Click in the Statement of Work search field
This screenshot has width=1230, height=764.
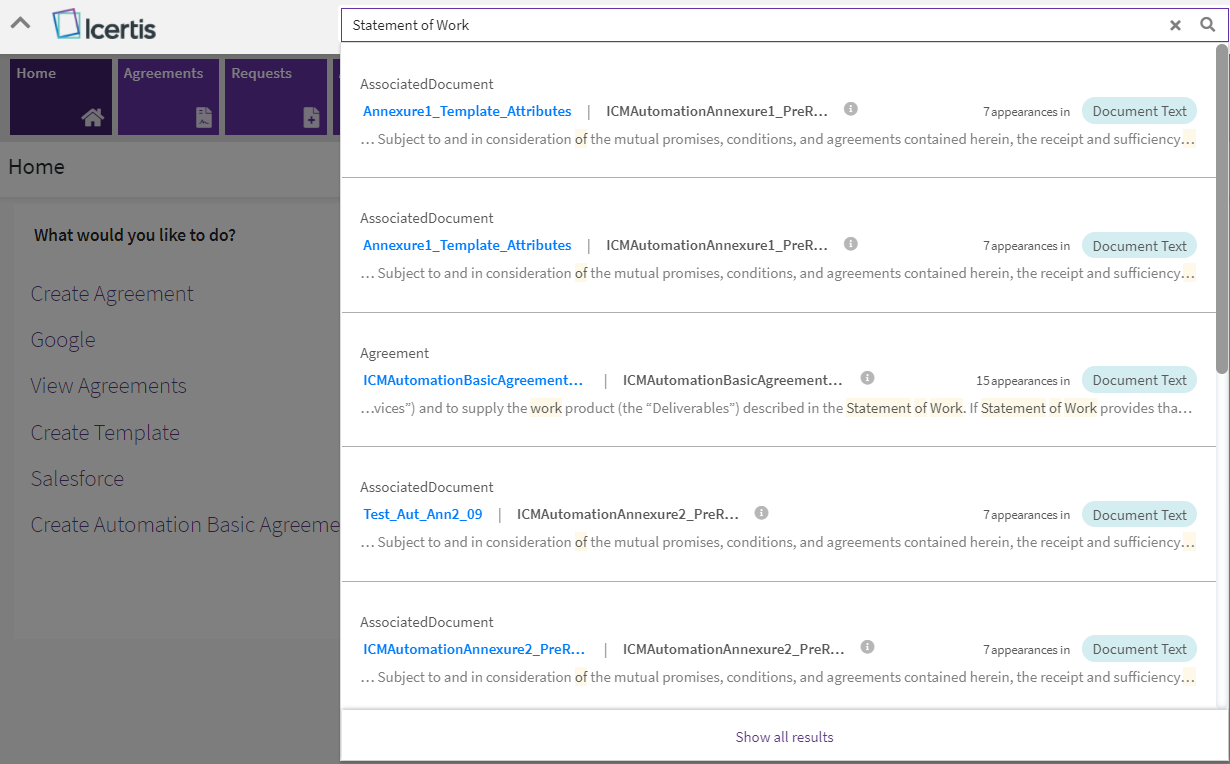(750, 25)
